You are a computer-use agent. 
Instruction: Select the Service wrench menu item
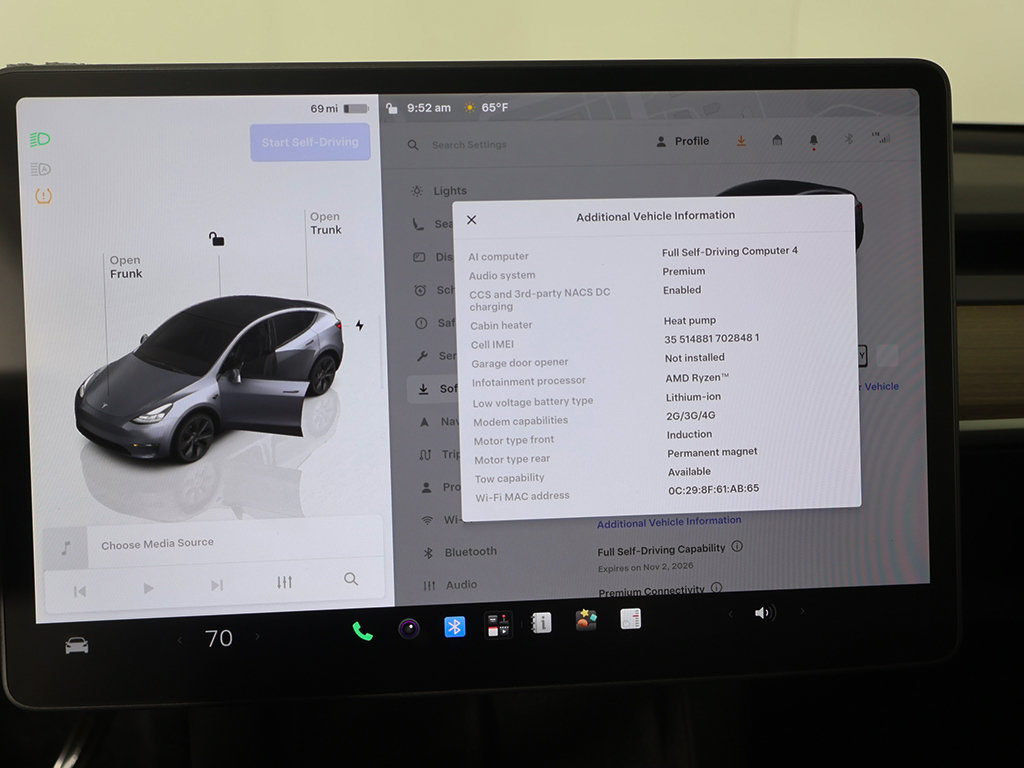tap(436, 356)
